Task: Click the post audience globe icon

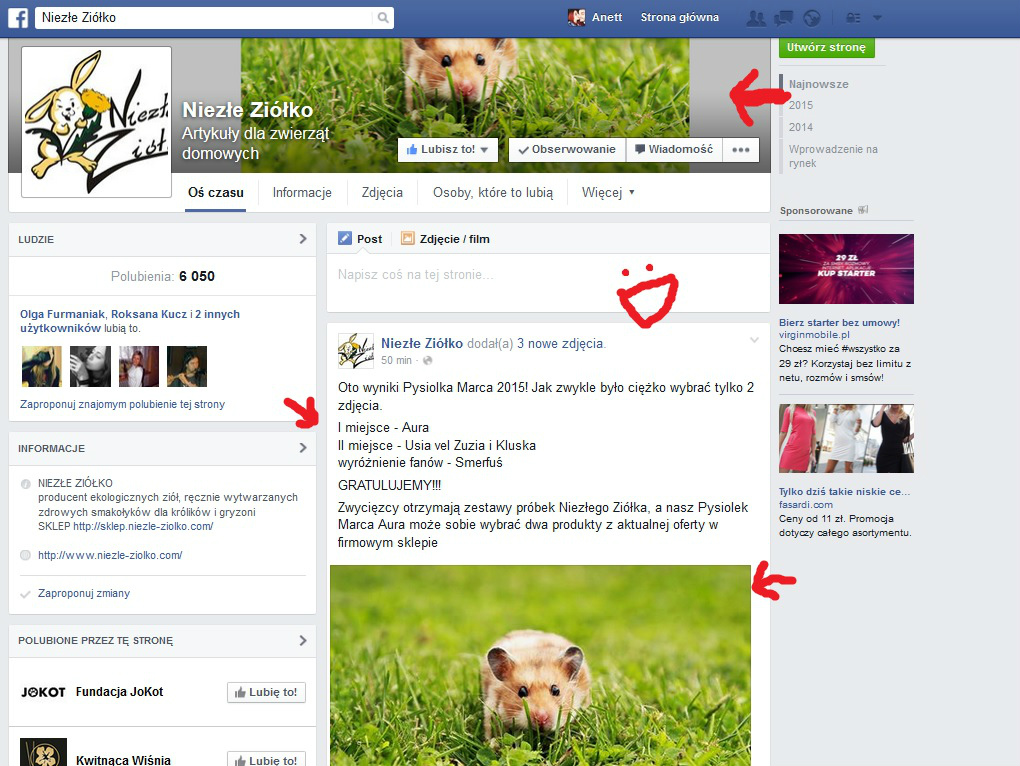Action: pyautogui.click(x=427, y=360)
